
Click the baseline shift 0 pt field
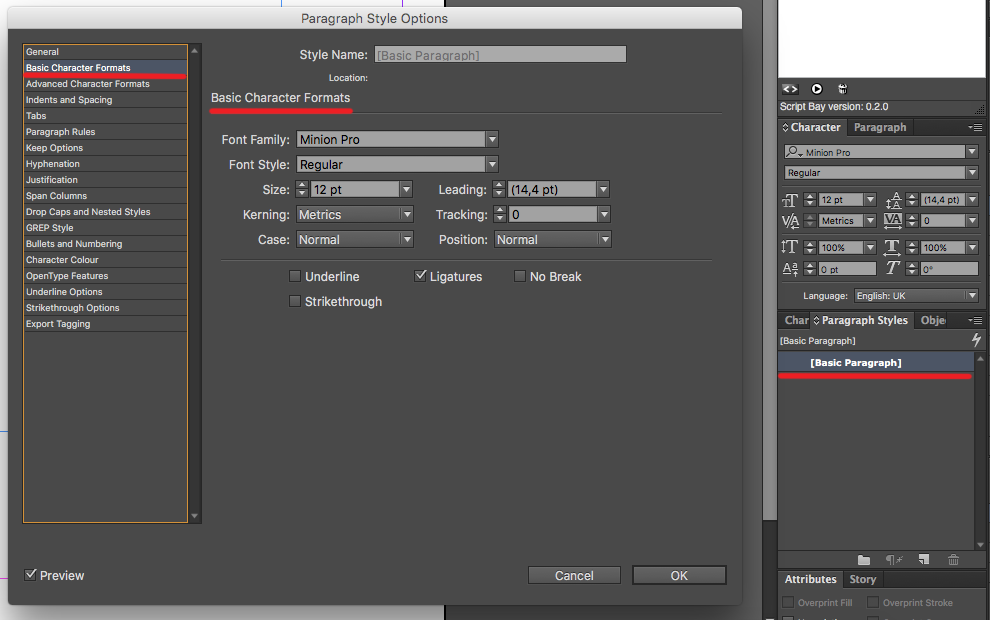(x=847, y=270)
